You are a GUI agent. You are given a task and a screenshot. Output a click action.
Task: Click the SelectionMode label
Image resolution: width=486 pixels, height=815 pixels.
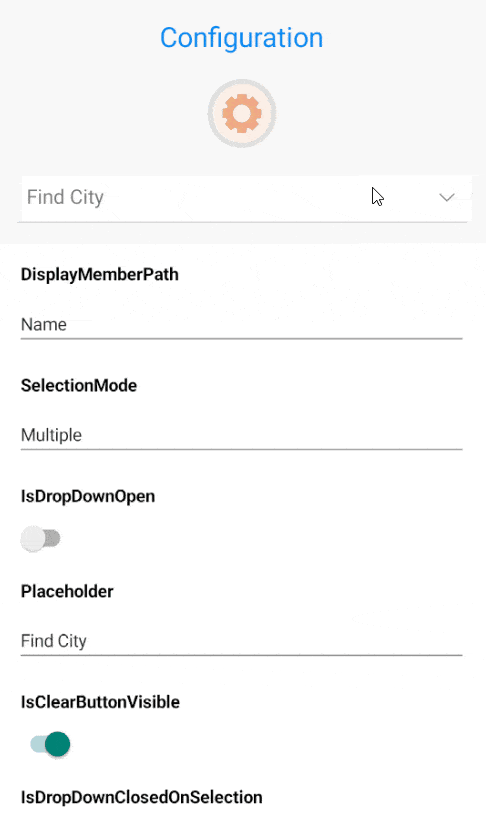[79, 385]
